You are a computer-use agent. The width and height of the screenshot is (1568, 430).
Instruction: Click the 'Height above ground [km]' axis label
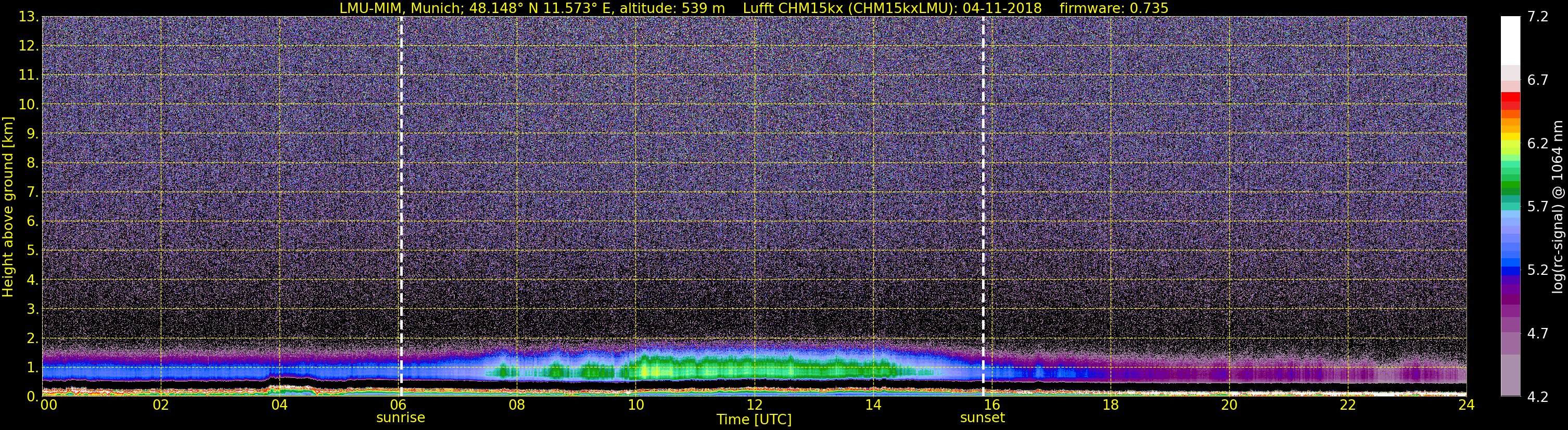coord(8,207)
